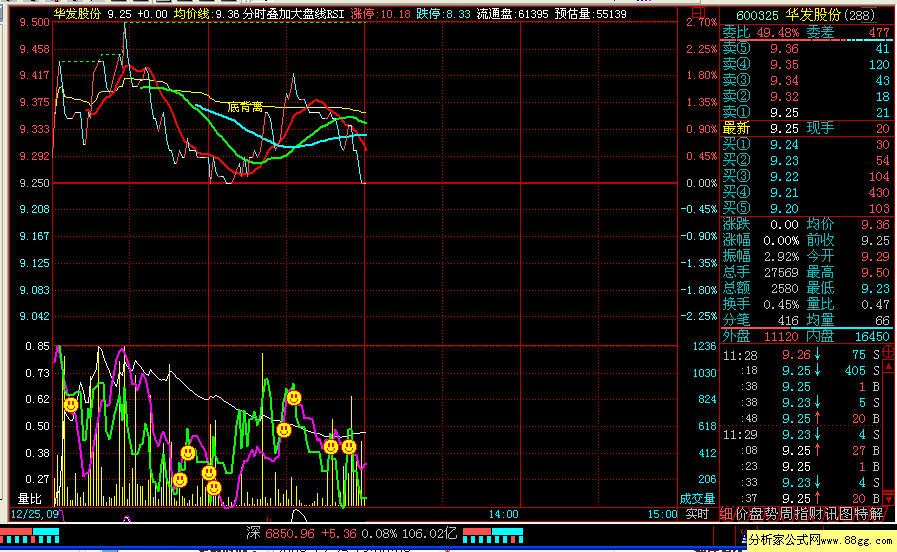Click the rightmost smiley marker in the indicator panel
The width and height of the screenshot is (897, 552).
pyautogui.click(x=349, y=446)
